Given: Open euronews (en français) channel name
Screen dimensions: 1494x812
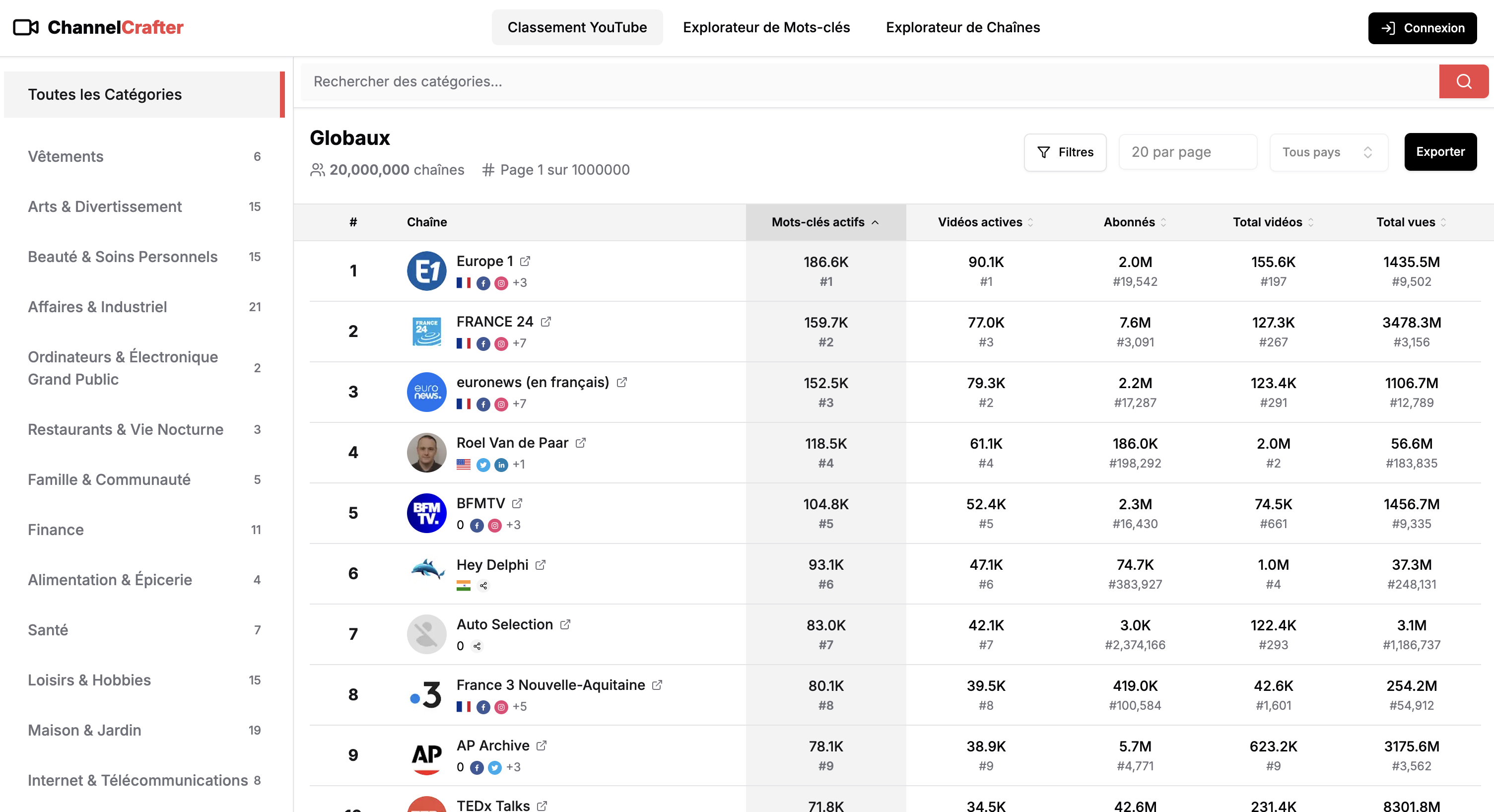Looking at the screenshot, I should [x=533, y=382].
